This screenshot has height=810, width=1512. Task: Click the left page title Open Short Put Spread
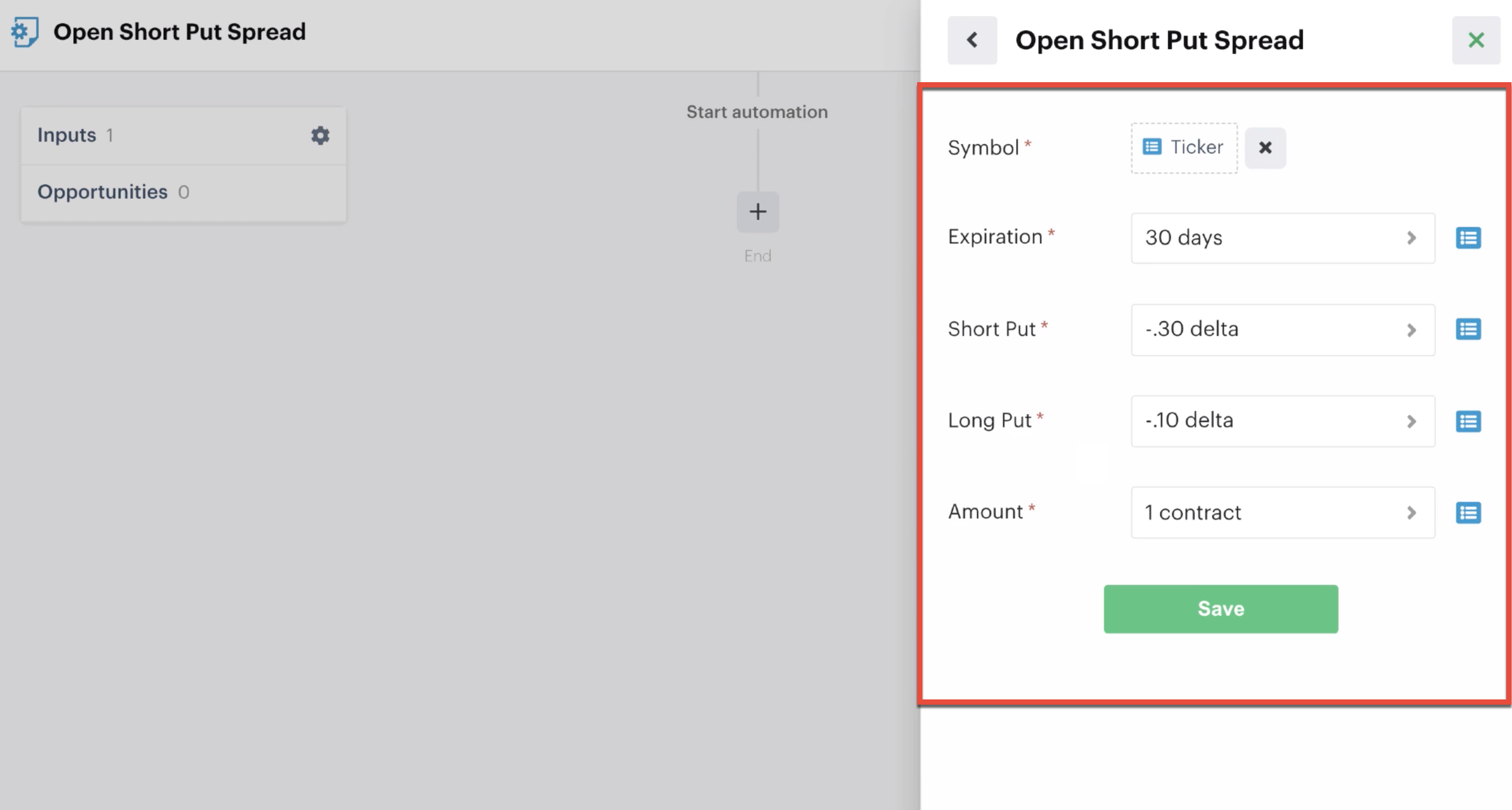point(180,32)
